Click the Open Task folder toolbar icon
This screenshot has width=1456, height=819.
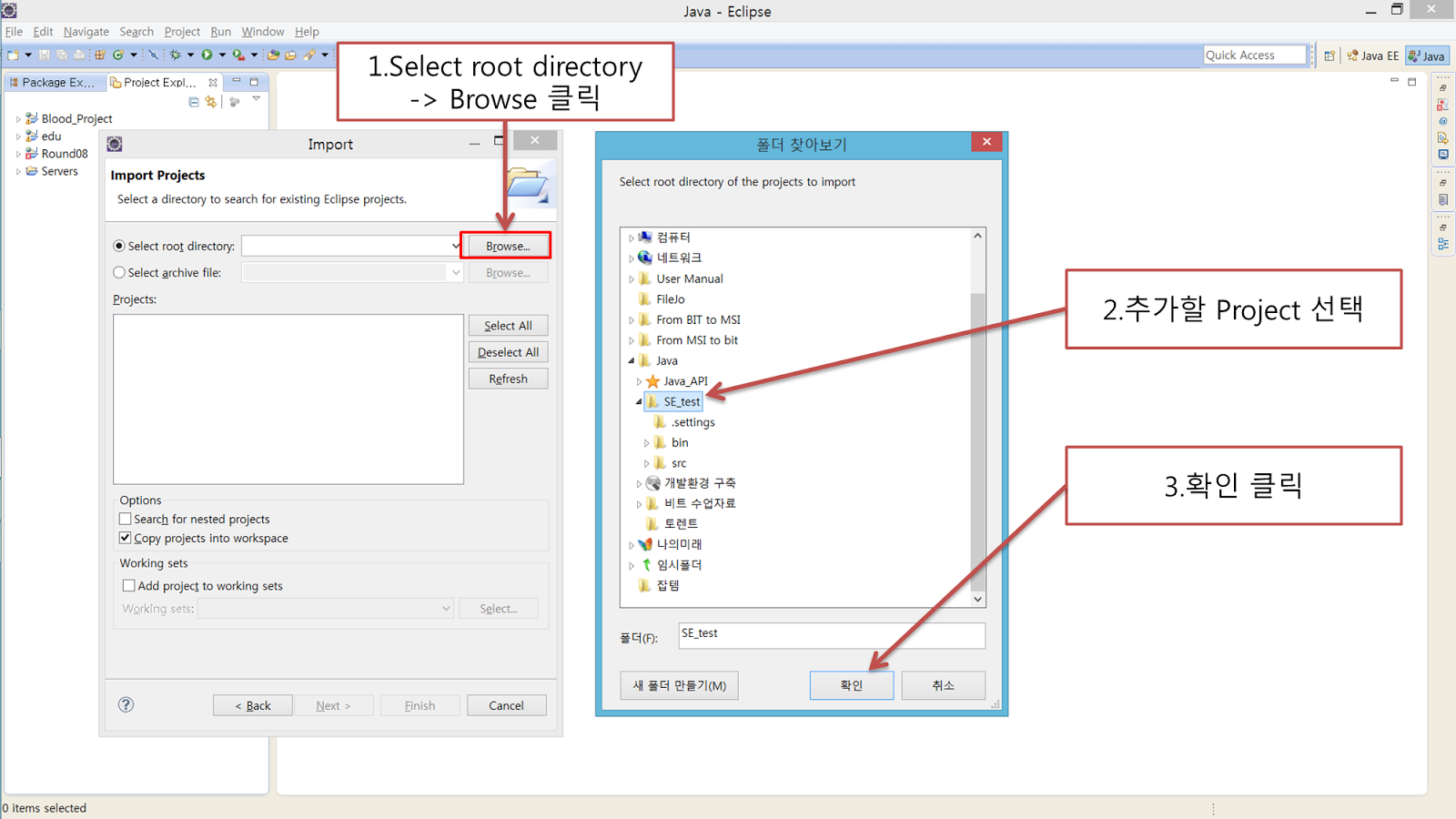coord(290,56)
